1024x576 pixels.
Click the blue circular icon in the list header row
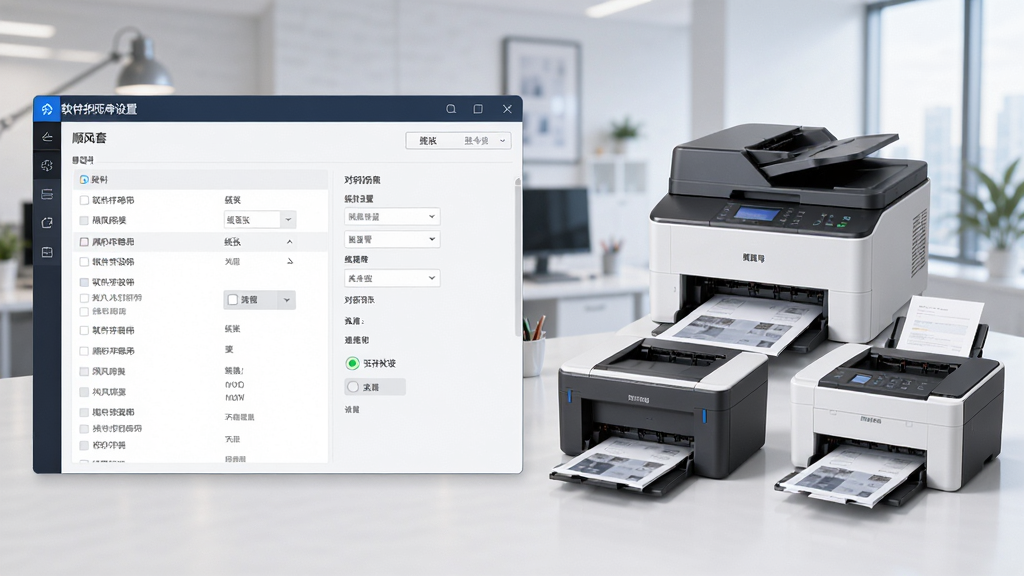pyautogui.click(x=84, y=179)
